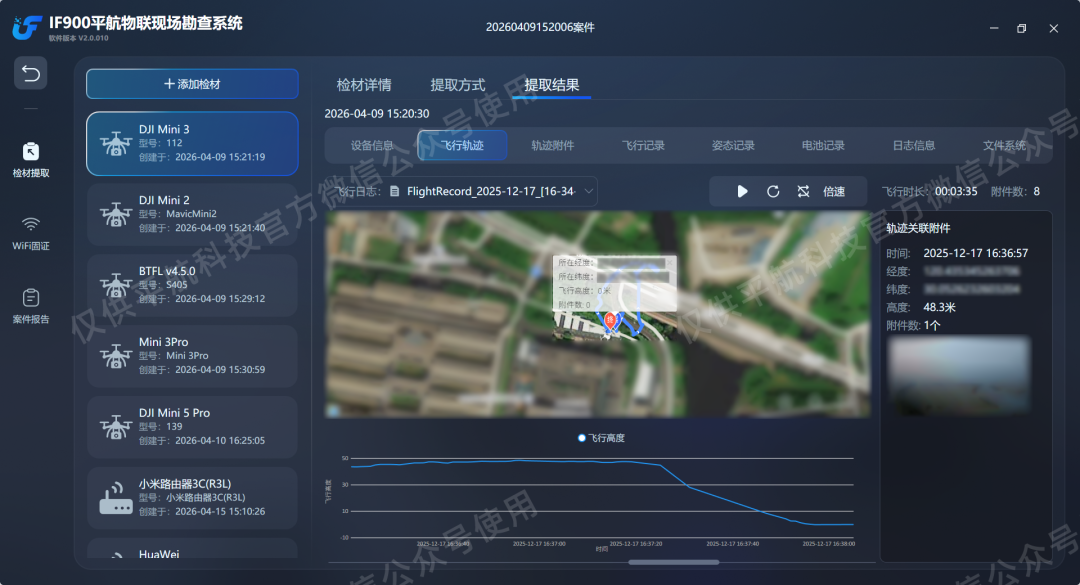Click the back arrow icon in sidebar
This screenshot has width=1080, height=585.
30,73
